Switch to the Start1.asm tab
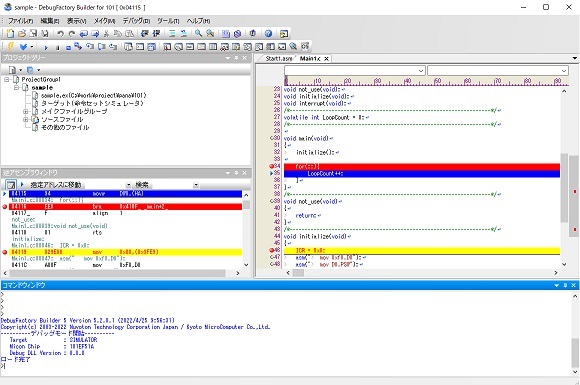This screenshot has height=385, width=580. (x=279, y=58)
